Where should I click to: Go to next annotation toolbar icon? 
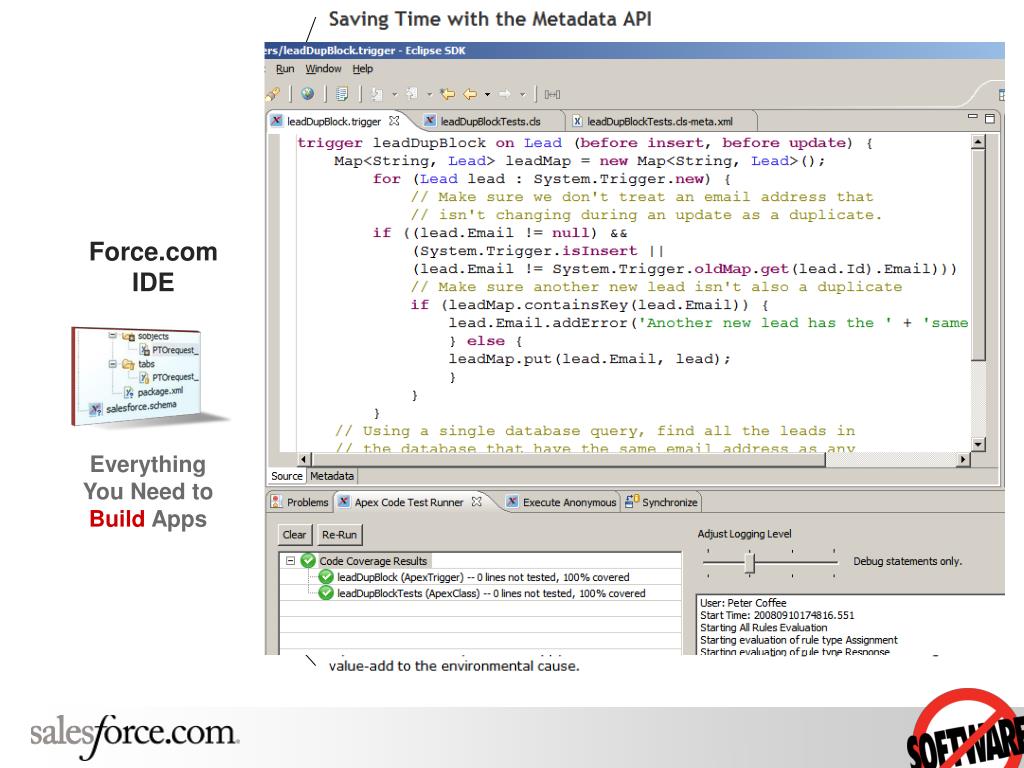(x=377, y=94)
